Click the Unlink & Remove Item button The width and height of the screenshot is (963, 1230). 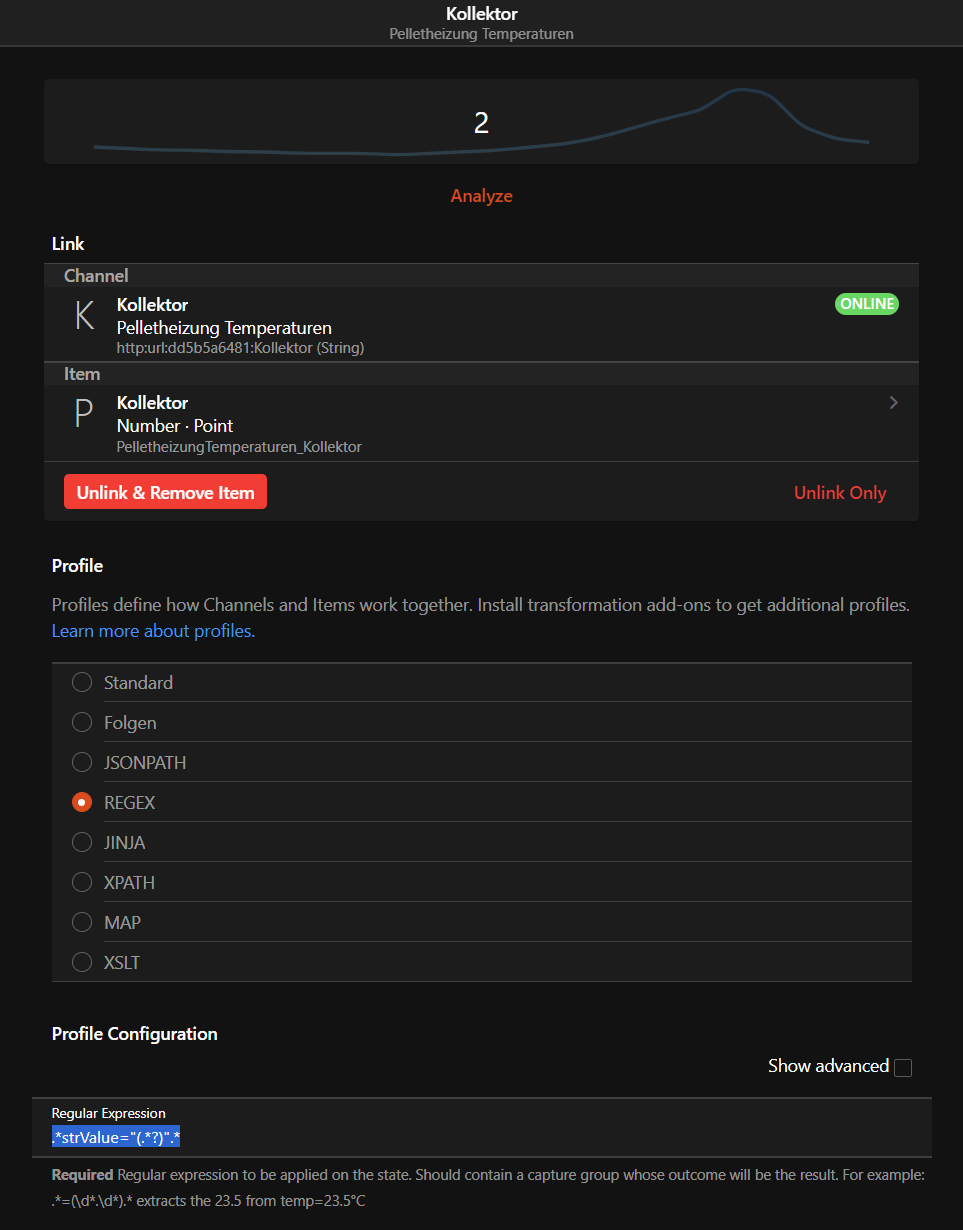tap(165, 491)
